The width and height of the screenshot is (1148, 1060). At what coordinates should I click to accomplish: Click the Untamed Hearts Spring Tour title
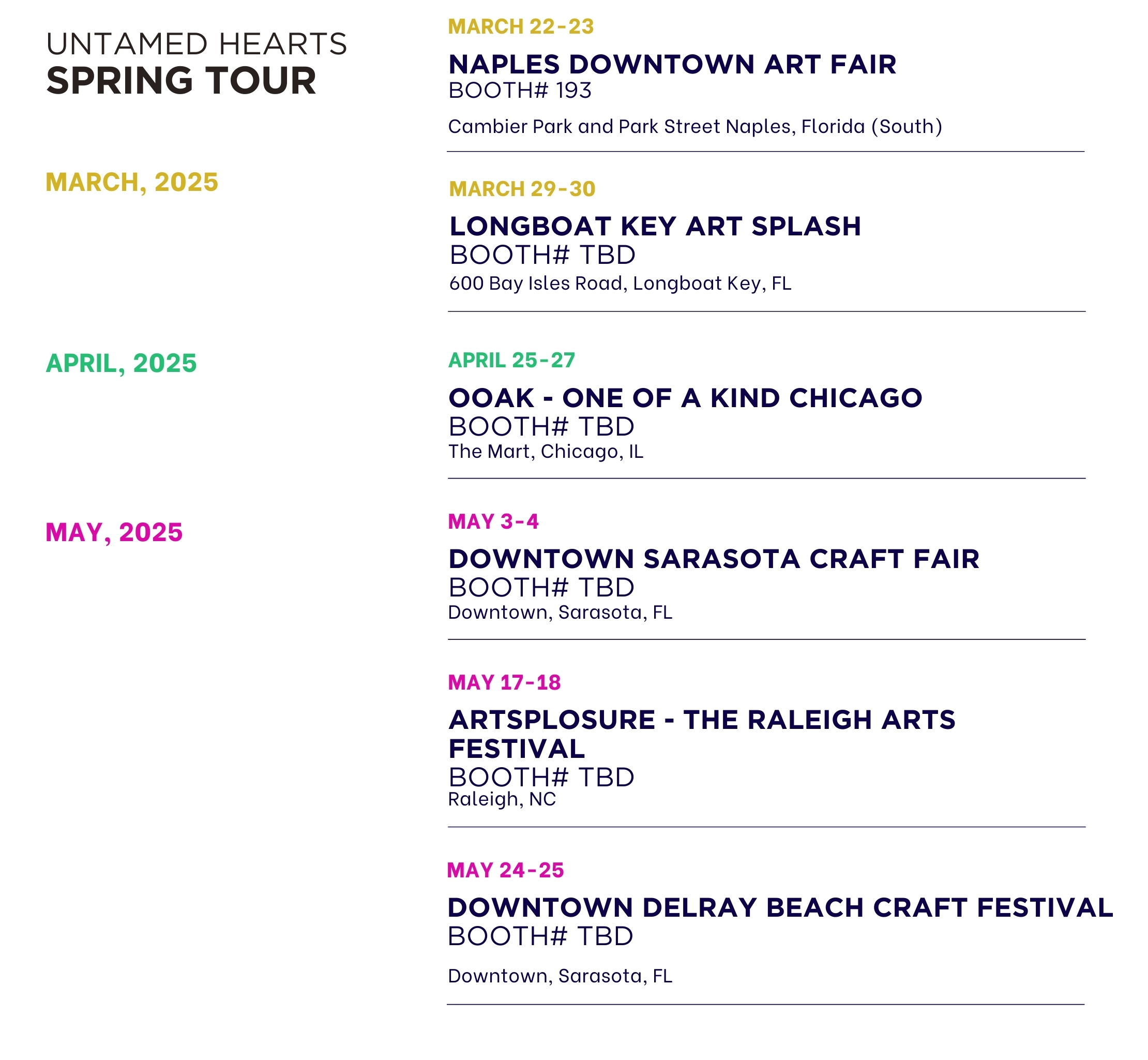[196, 63]
